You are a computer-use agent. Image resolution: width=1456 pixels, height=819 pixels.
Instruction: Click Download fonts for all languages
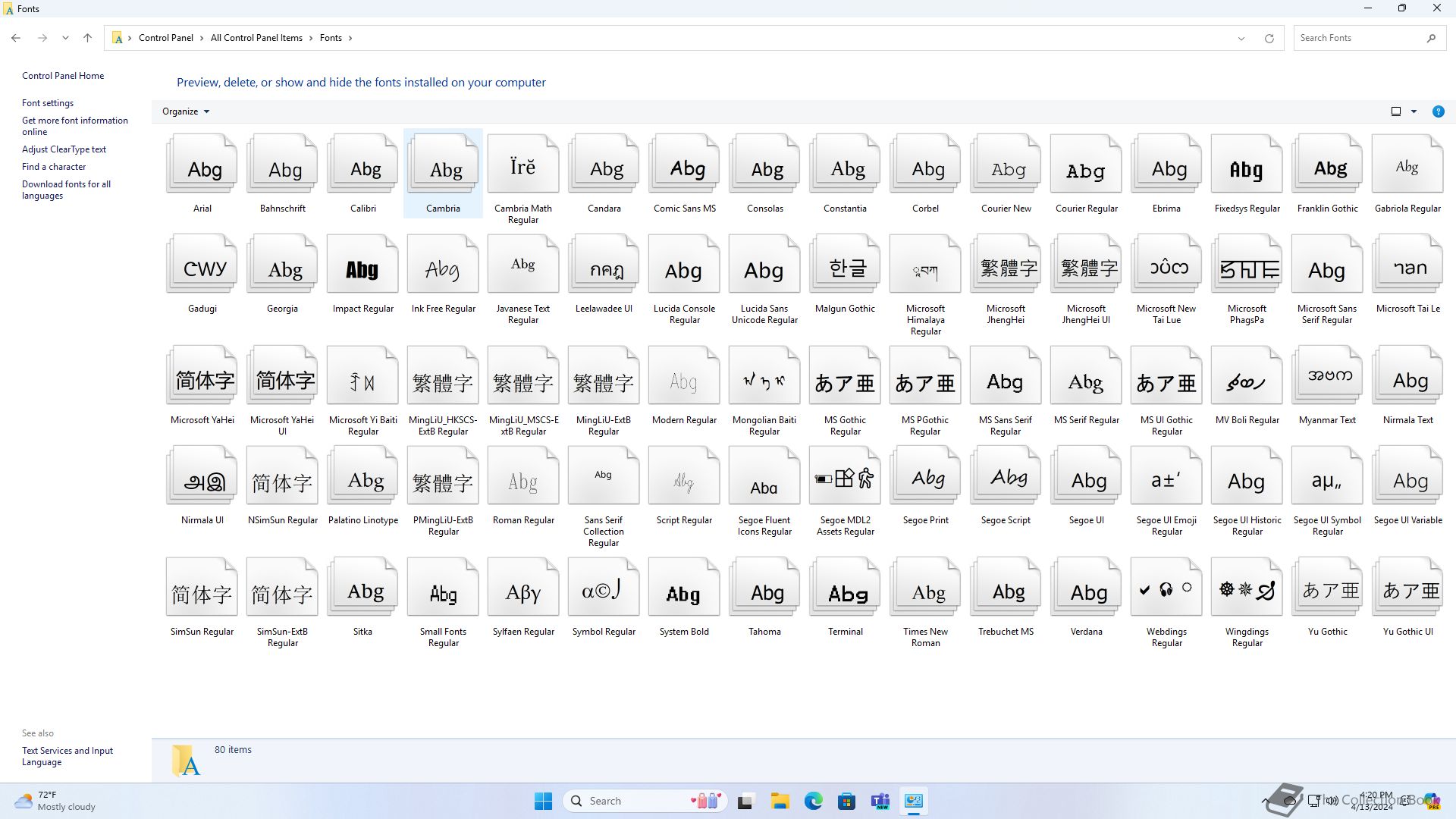[66, 190]
